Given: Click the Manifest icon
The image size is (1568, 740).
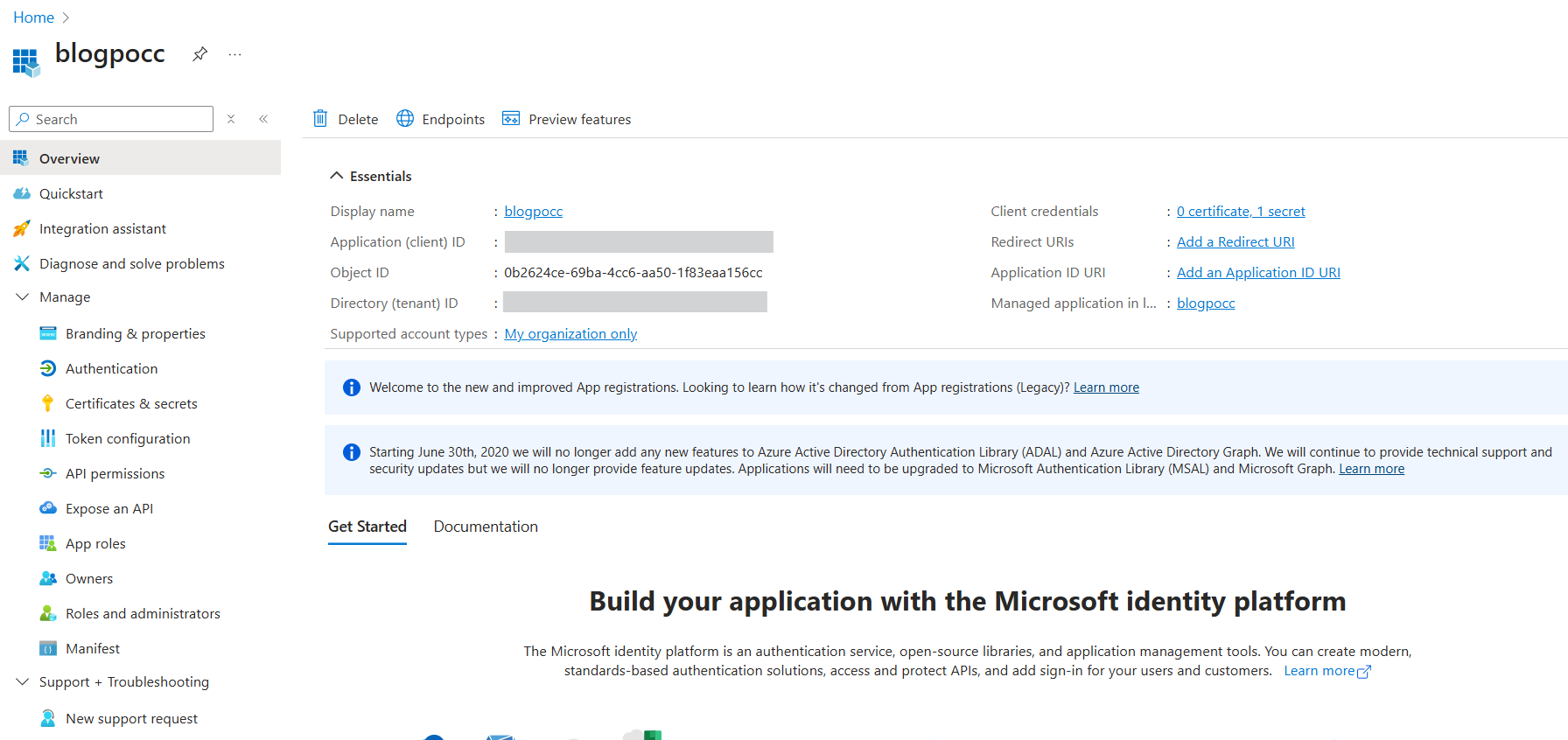Looking at the screenshot, I should (x=48, y=648).
